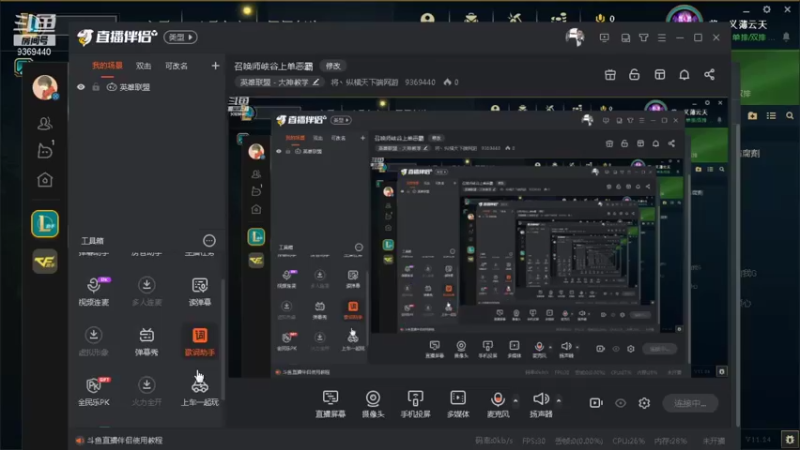Click the gift box icon in header
Screen dimensions: 800x450
pos(610,75)
